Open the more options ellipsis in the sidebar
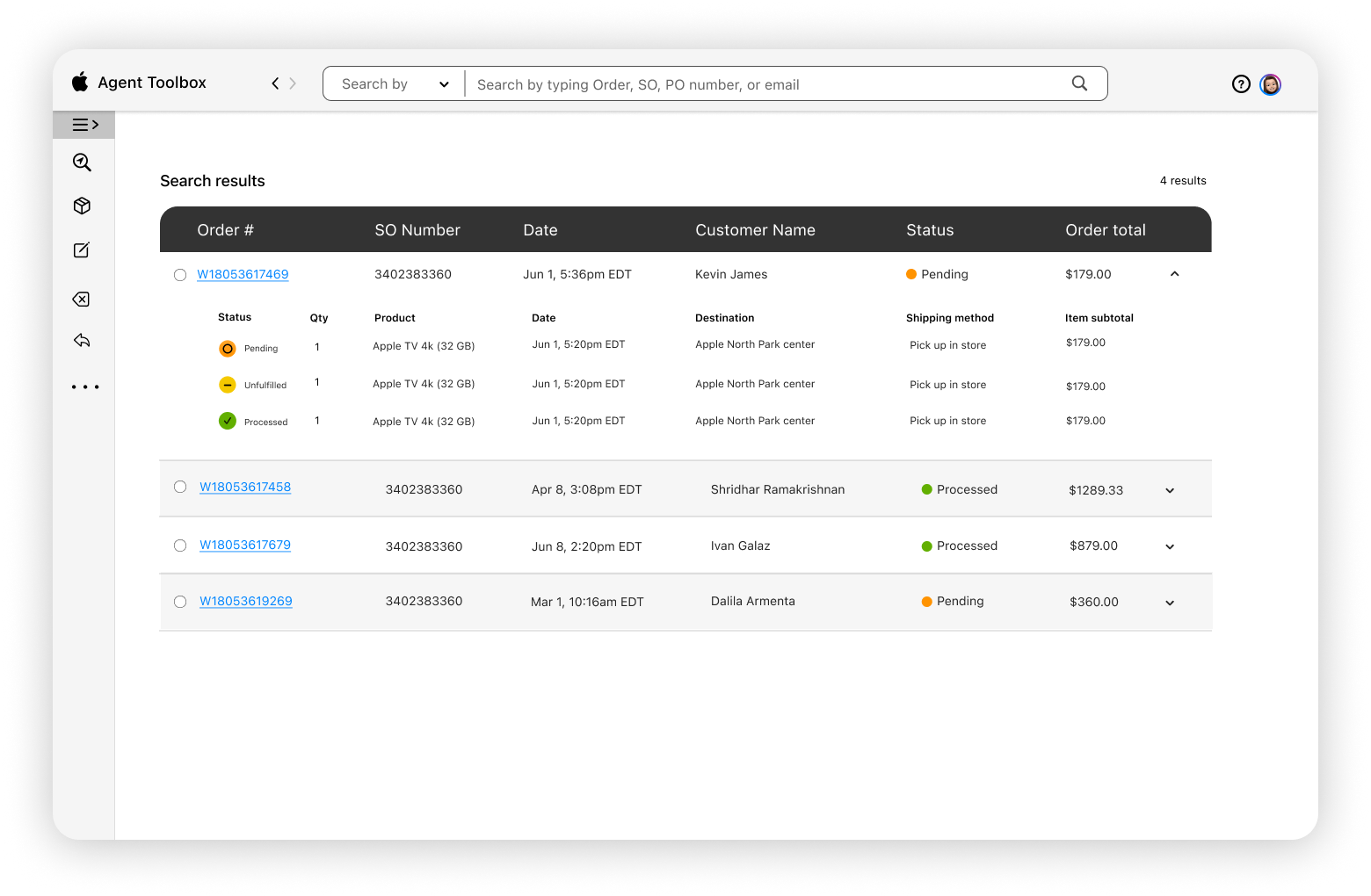This screenshot has width=1371, height=896. click(85, 387)
